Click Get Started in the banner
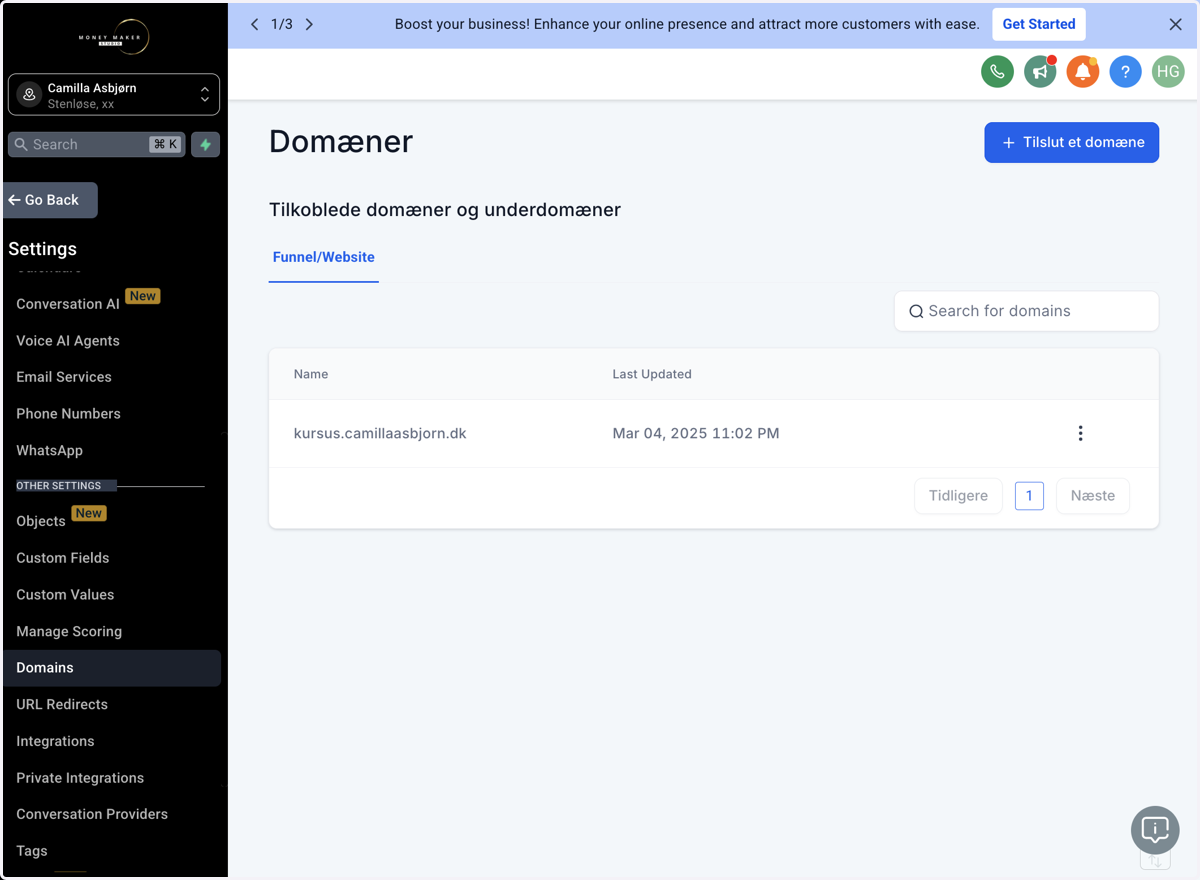The height and width of the screenshot is (880, 1200). click(1039, 24)
